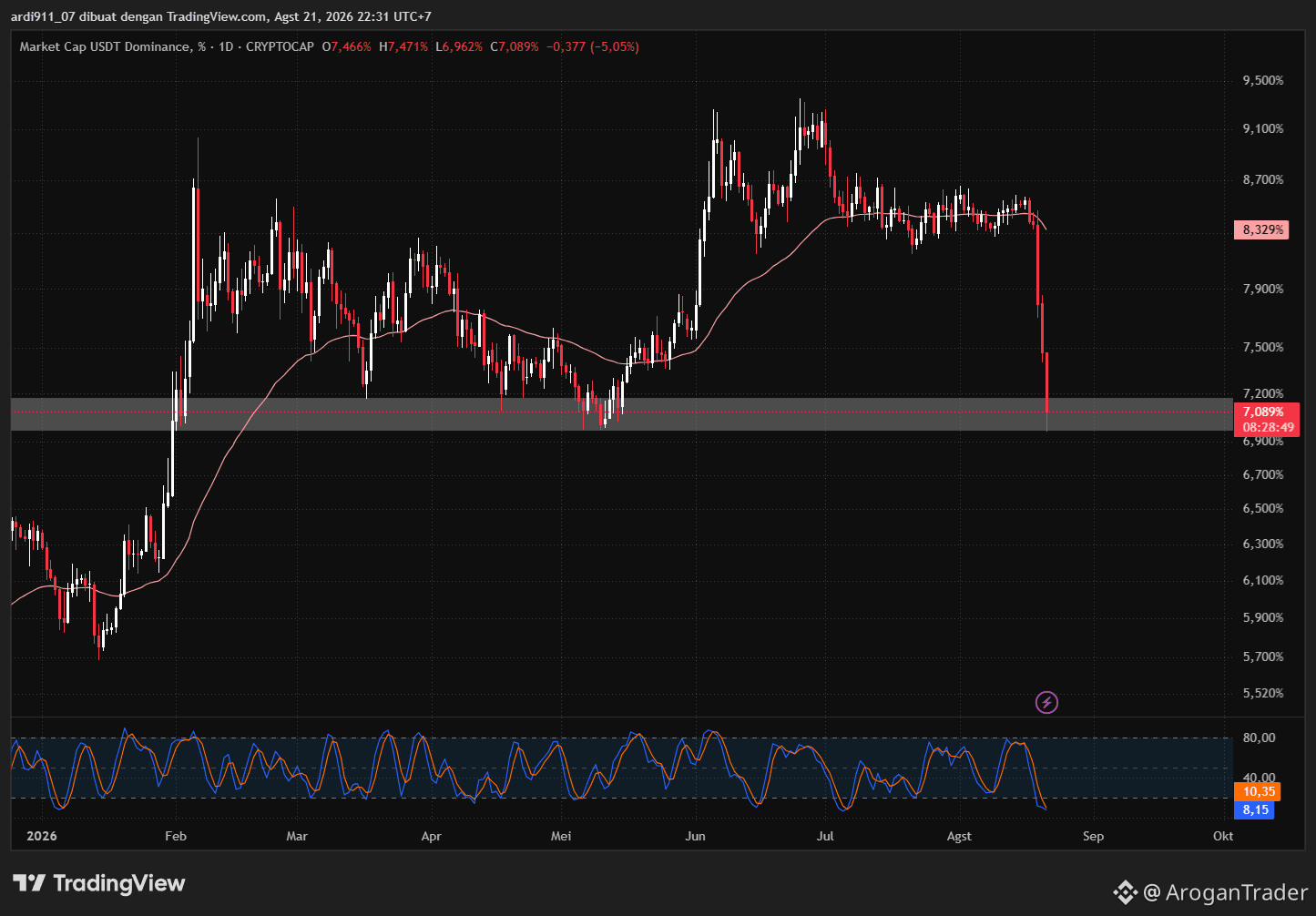Click the 7,500% price axis label

point(1263,347)
